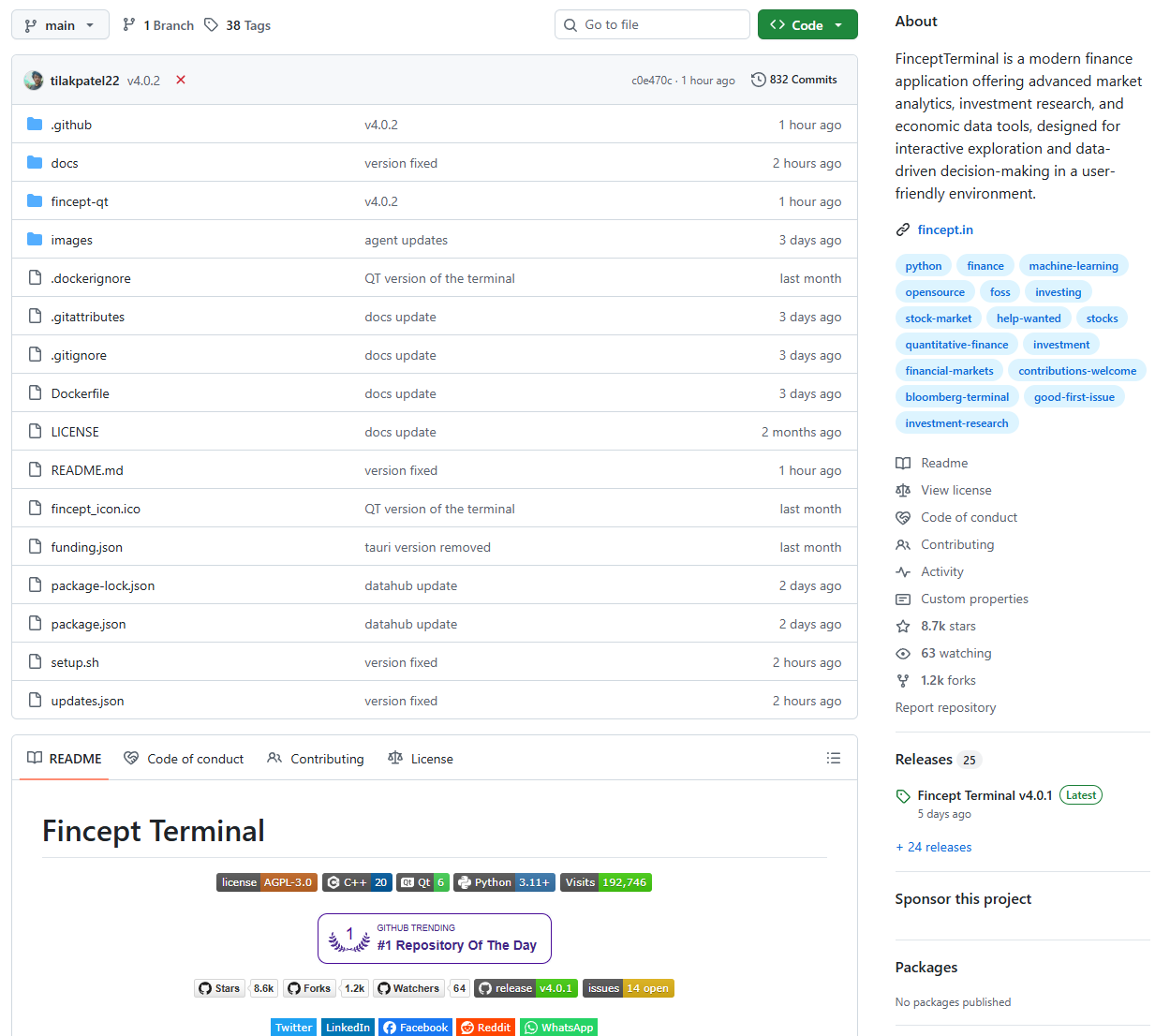Expand the green Code button menu

pos(807,25)
